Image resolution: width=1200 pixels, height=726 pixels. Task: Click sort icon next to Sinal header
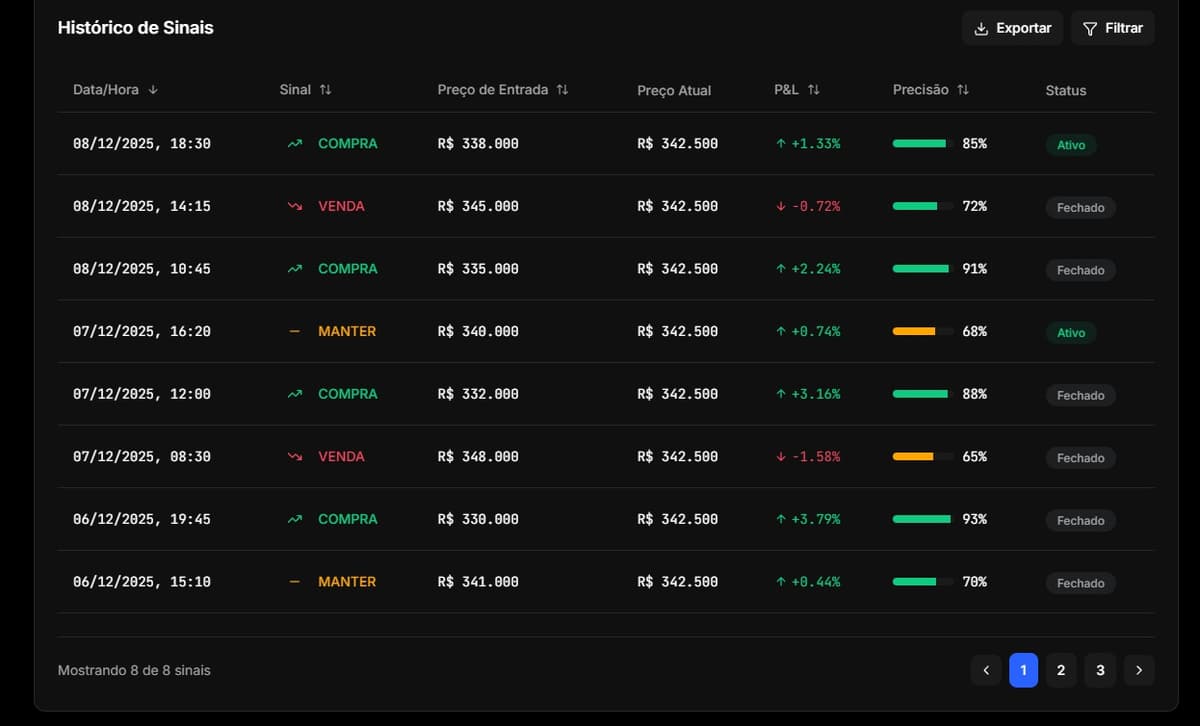325,90
